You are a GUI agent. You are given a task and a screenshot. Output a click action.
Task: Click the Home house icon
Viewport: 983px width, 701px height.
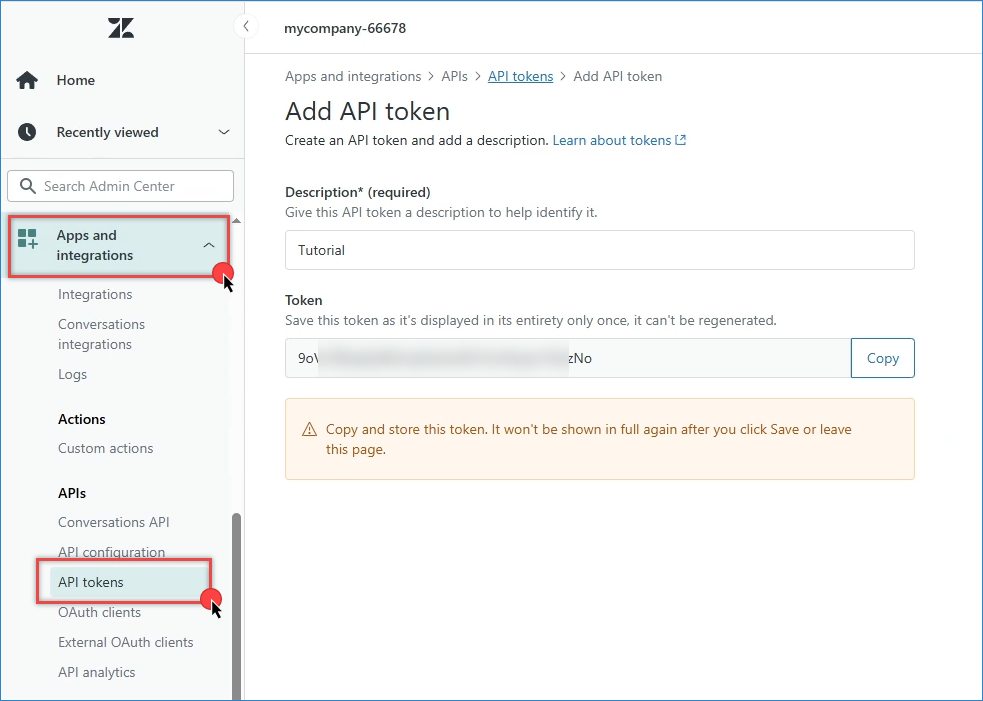27,80
